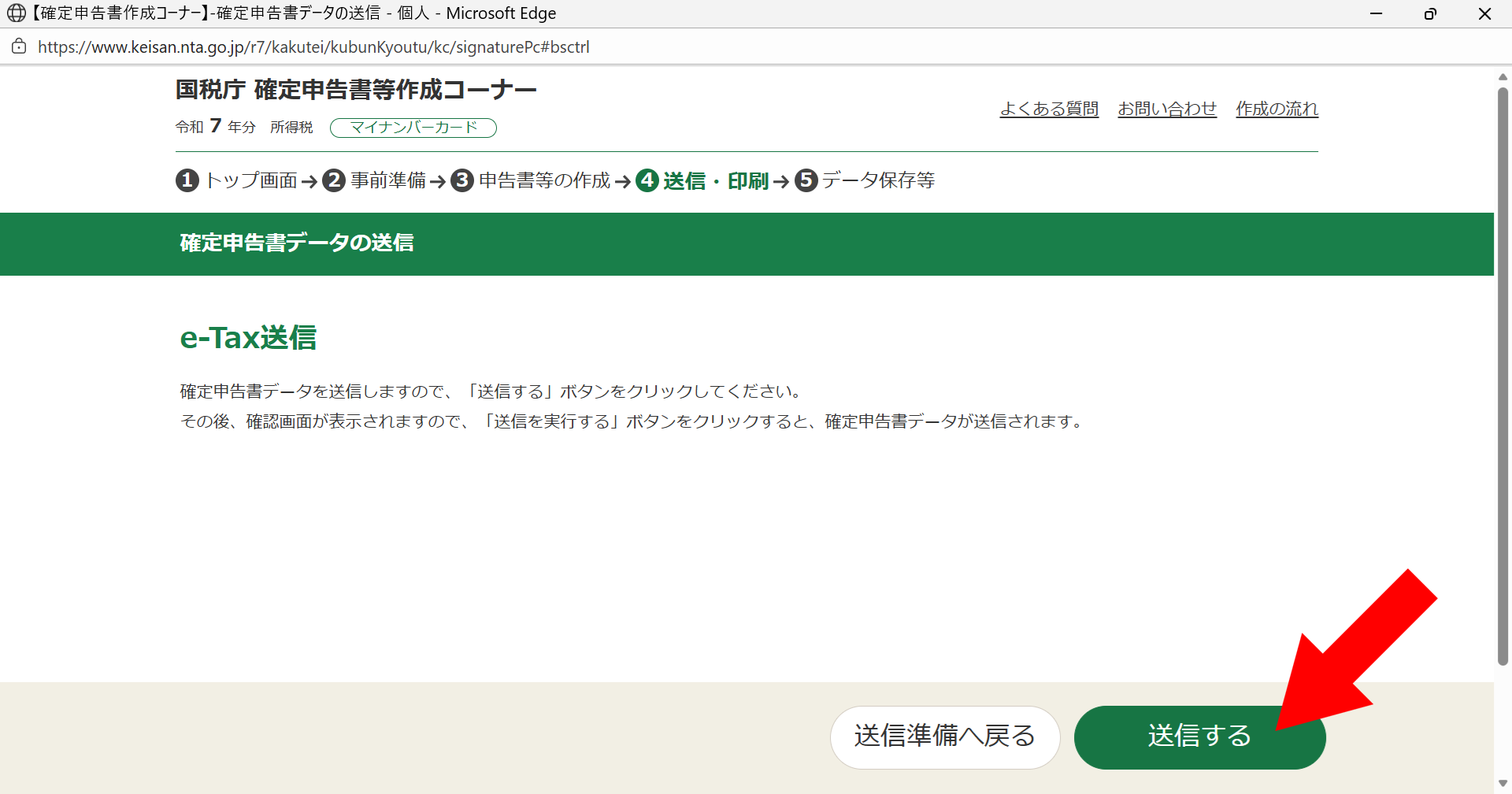Image resolution: width=1512 pixels, height=794 pixels.
Task: Click the step 2 事前準備 number icon
Action: (x=334, y=180)
